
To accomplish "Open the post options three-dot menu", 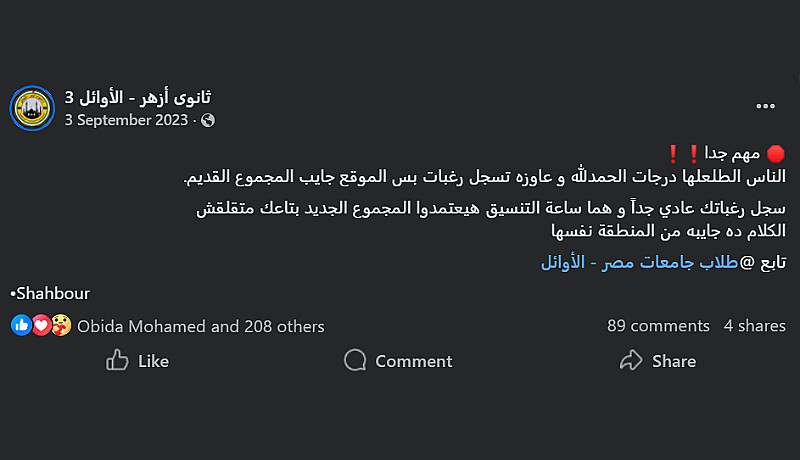I will 765,107.
